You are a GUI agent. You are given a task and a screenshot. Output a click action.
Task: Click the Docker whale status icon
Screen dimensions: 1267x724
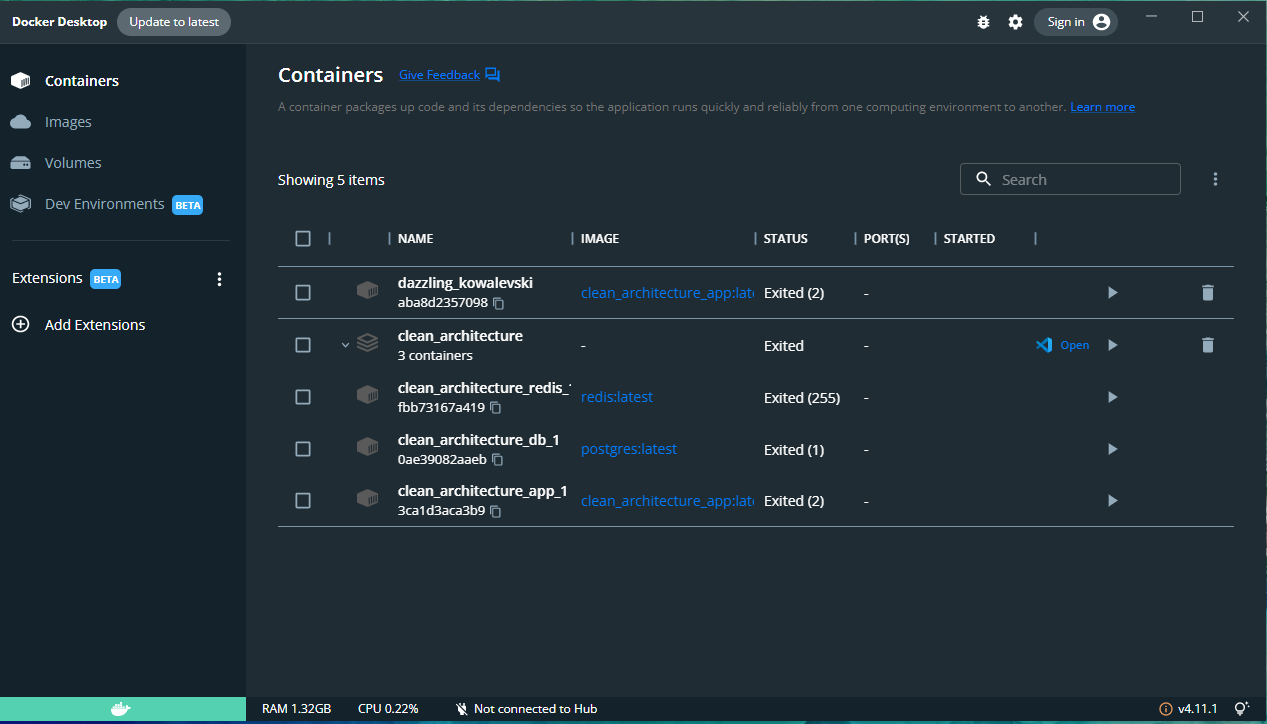[120, 710]
